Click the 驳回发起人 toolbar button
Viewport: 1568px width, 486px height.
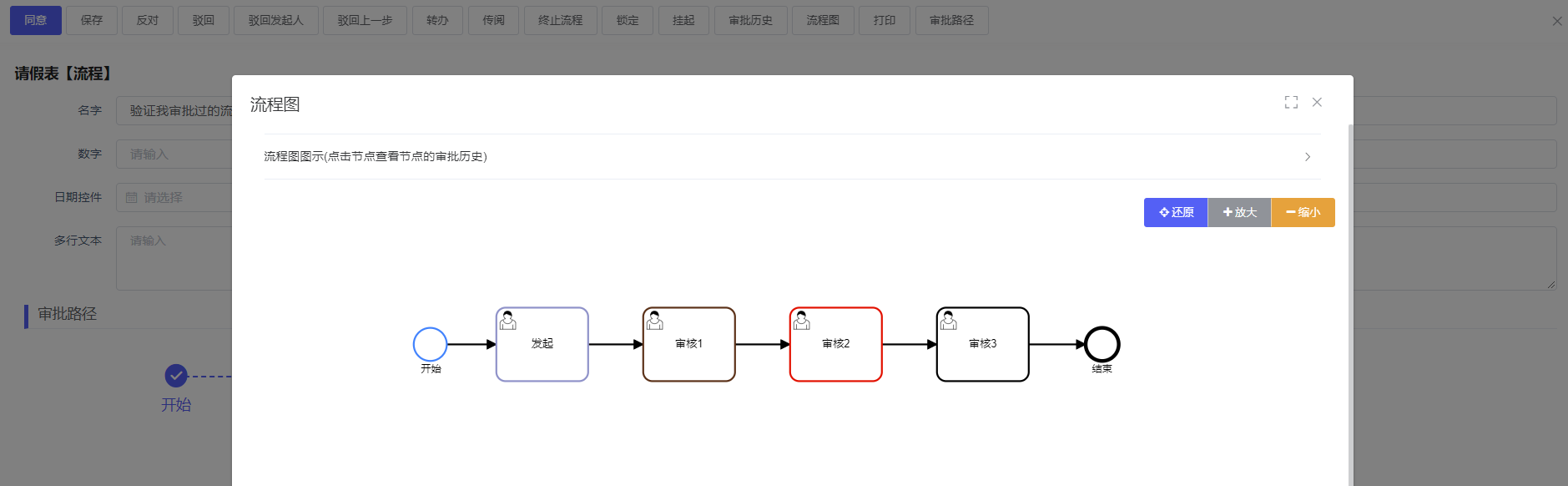pyautogui.click(x=275, y=20)
